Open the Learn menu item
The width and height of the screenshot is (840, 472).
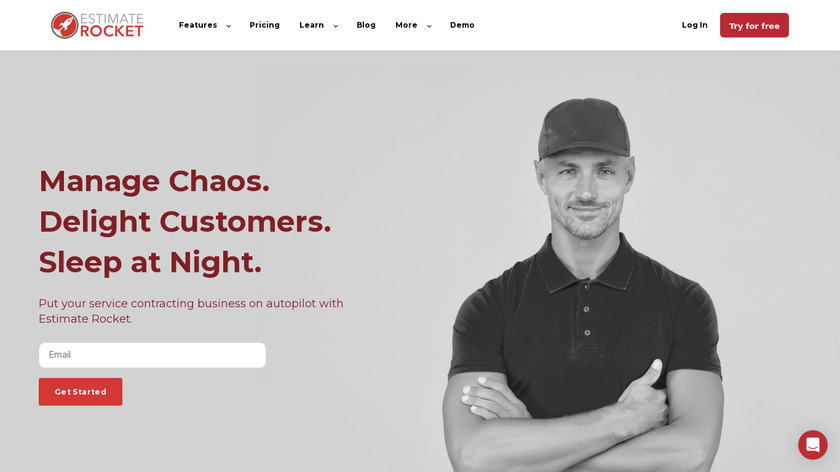pyautogui.click(x=312, y=25)
